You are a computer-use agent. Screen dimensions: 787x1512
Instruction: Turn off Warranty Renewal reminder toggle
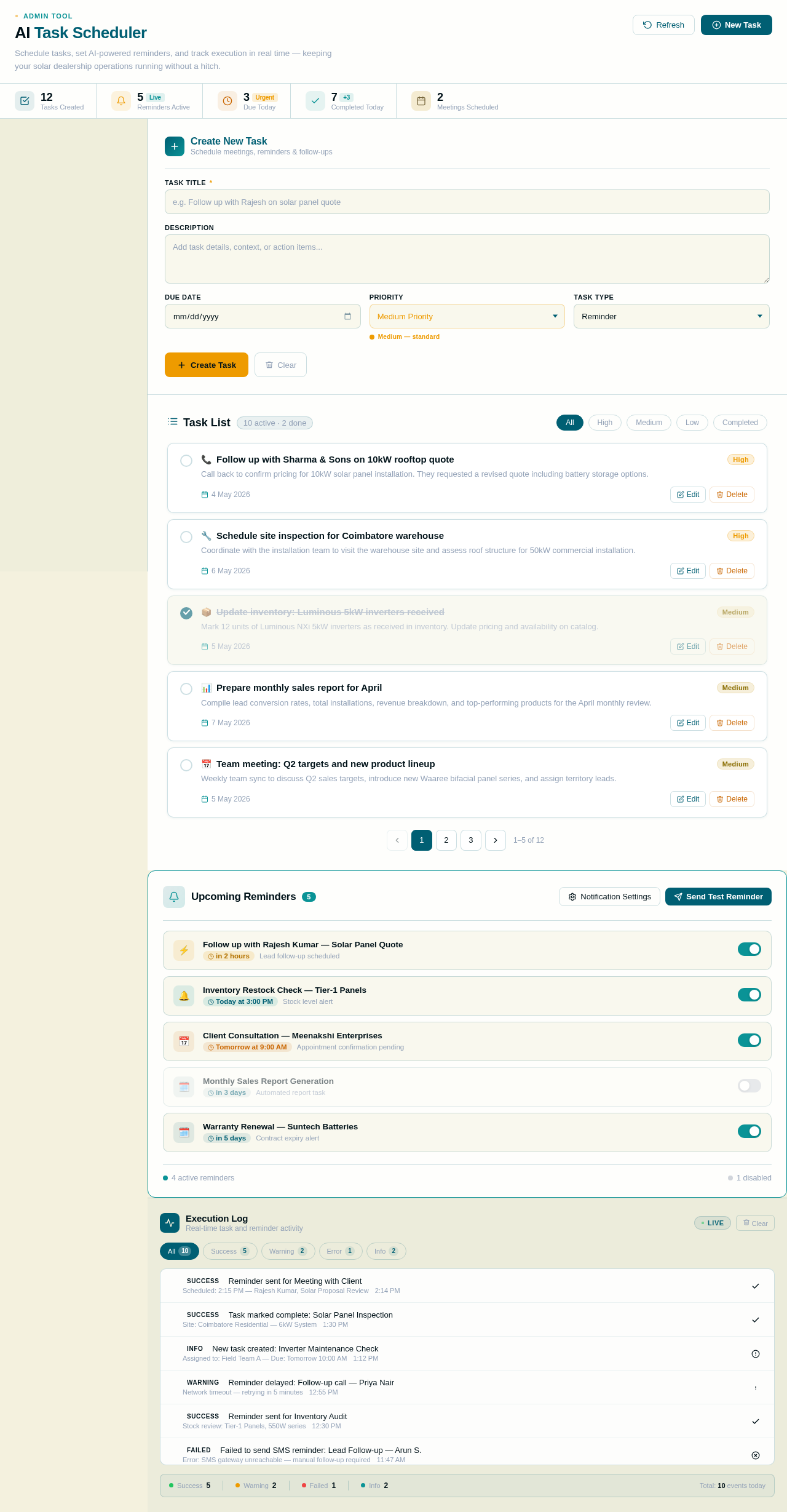749,1131
